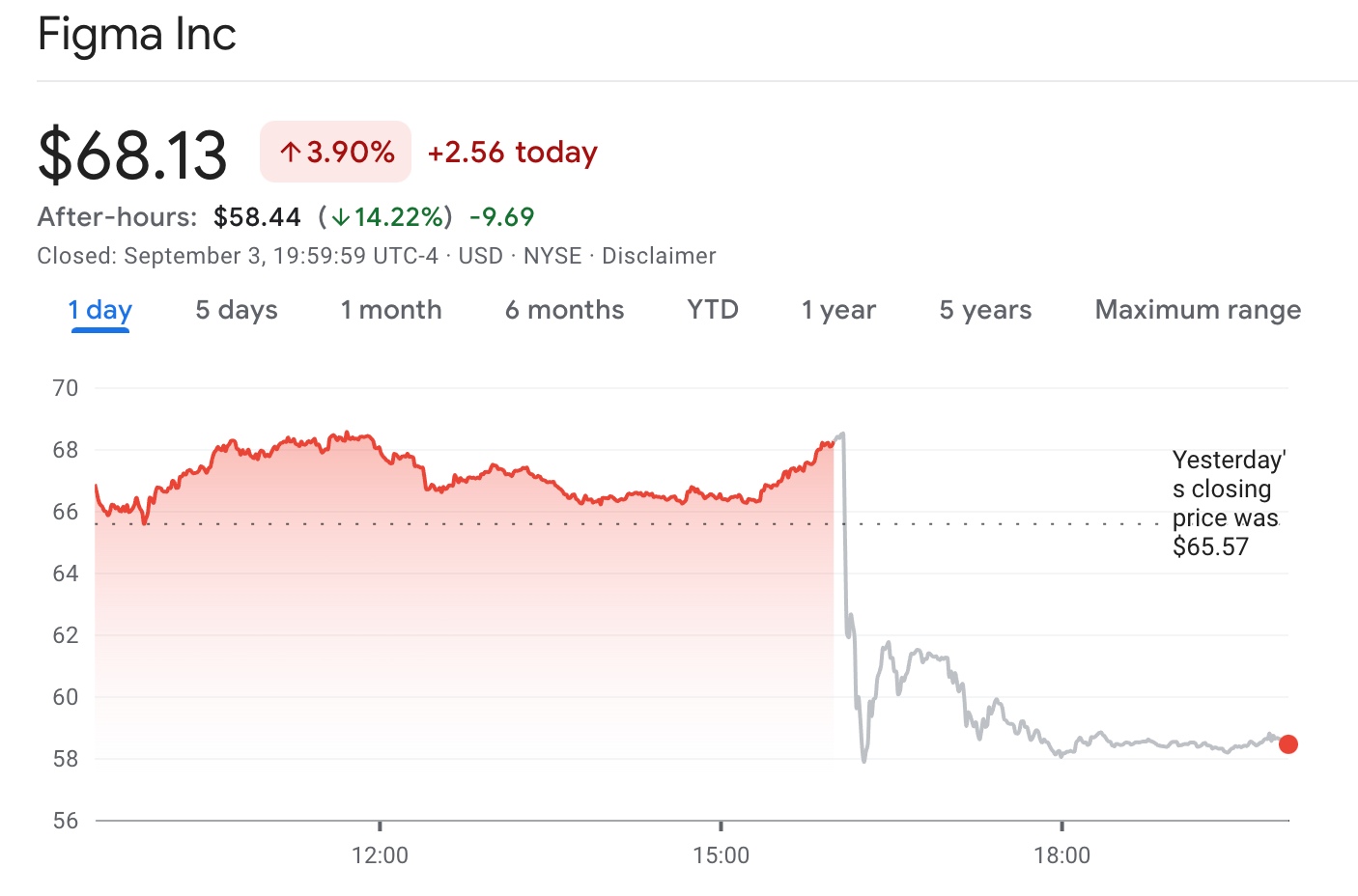Switch chart to 1 year range

[838, 310]
